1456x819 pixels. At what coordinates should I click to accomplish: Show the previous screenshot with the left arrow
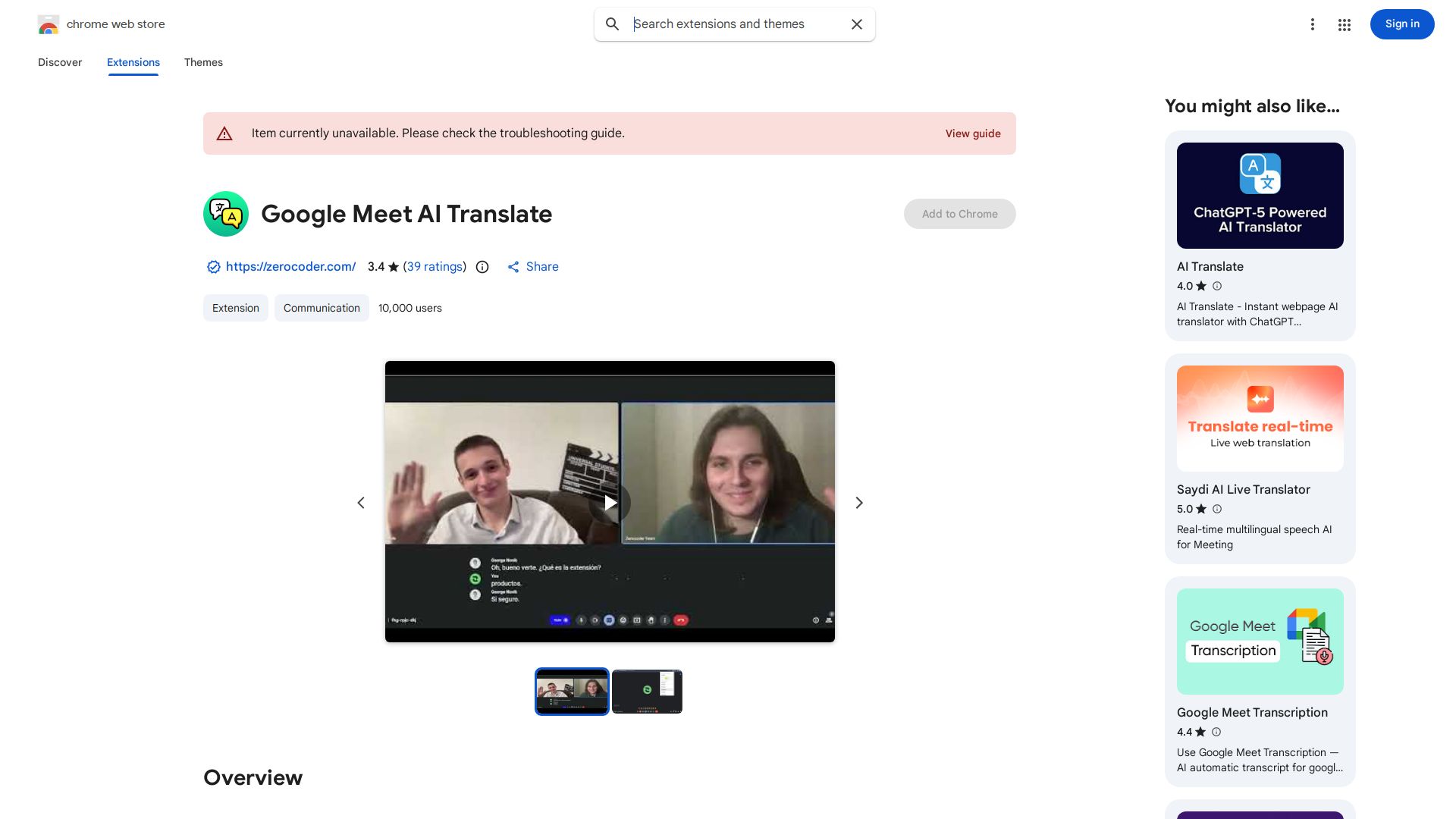[361, 502]
